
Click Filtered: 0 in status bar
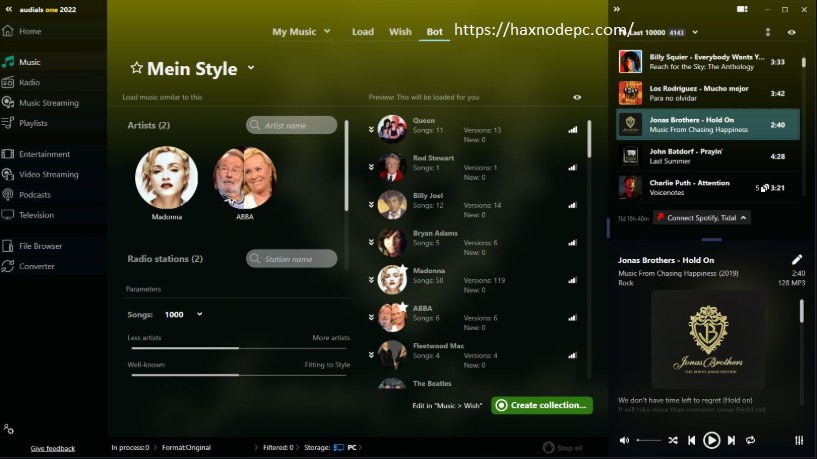point(278,447)
